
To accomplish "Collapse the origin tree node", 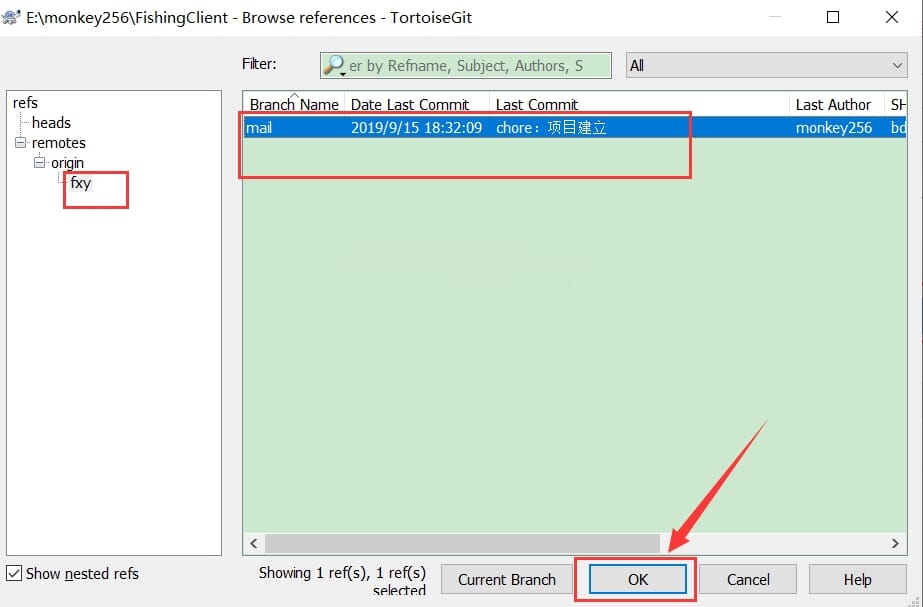I will [x=39, y=162].
